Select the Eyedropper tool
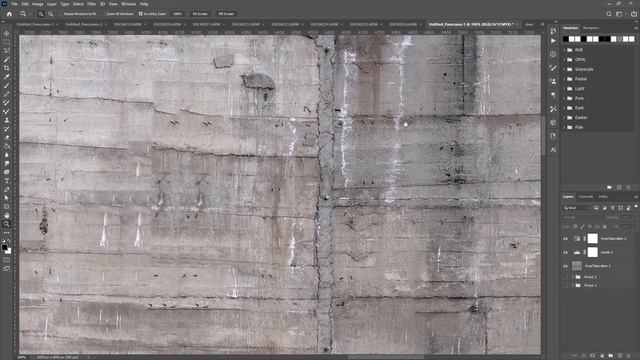The image size is (640, 360). click(x=7, y=77)
